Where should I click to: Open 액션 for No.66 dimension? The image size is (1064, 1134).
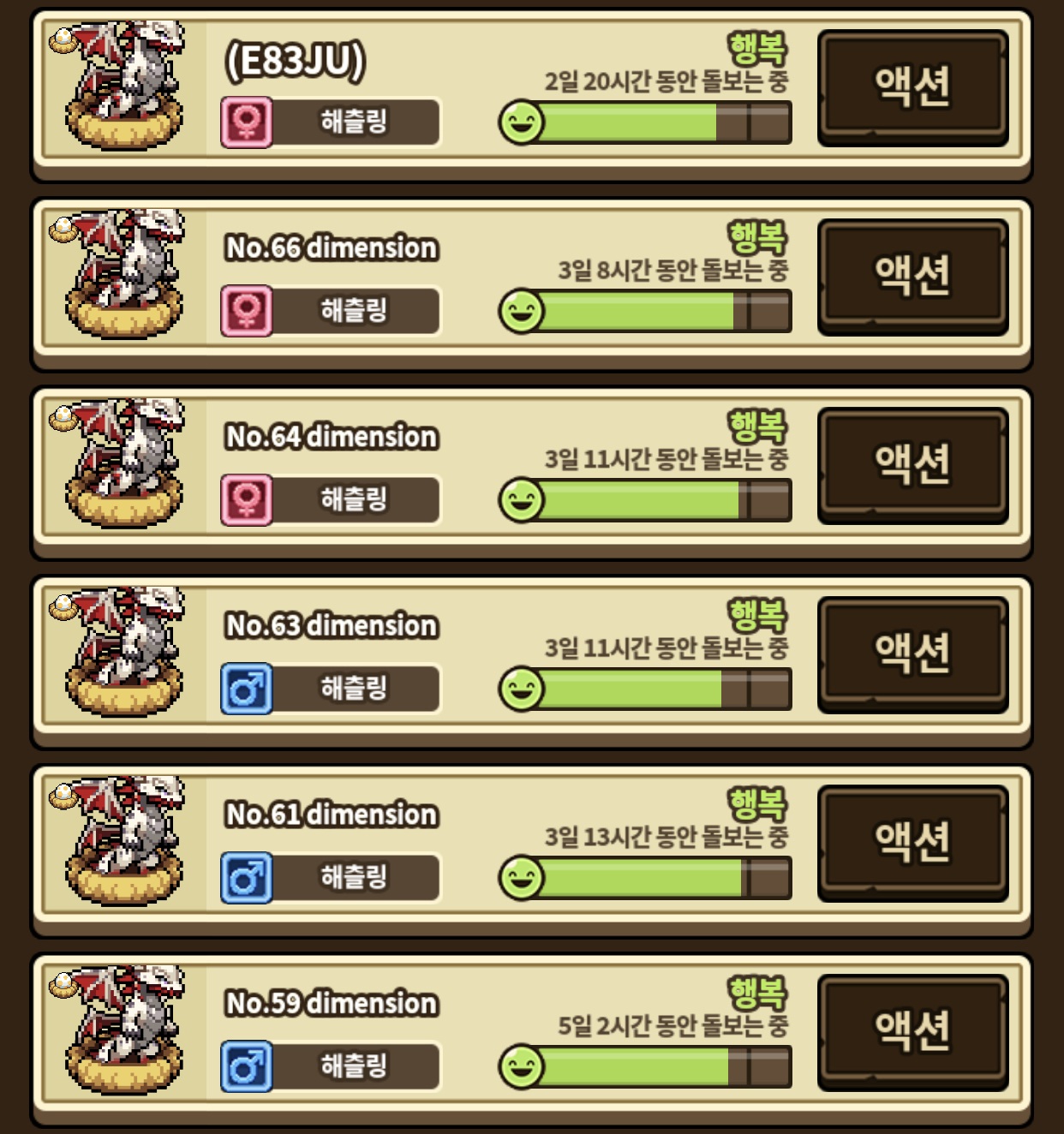(x=912, y=276)
